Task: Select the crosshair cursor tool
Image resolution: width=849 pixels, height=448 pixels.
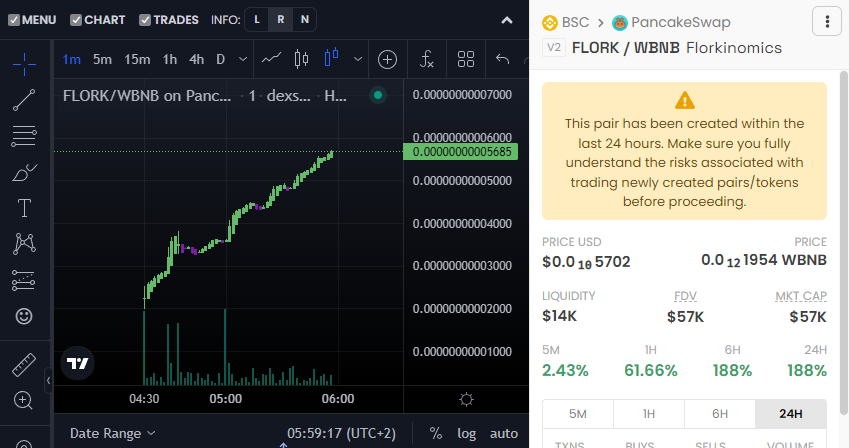Action: click(x=24, y=64)
